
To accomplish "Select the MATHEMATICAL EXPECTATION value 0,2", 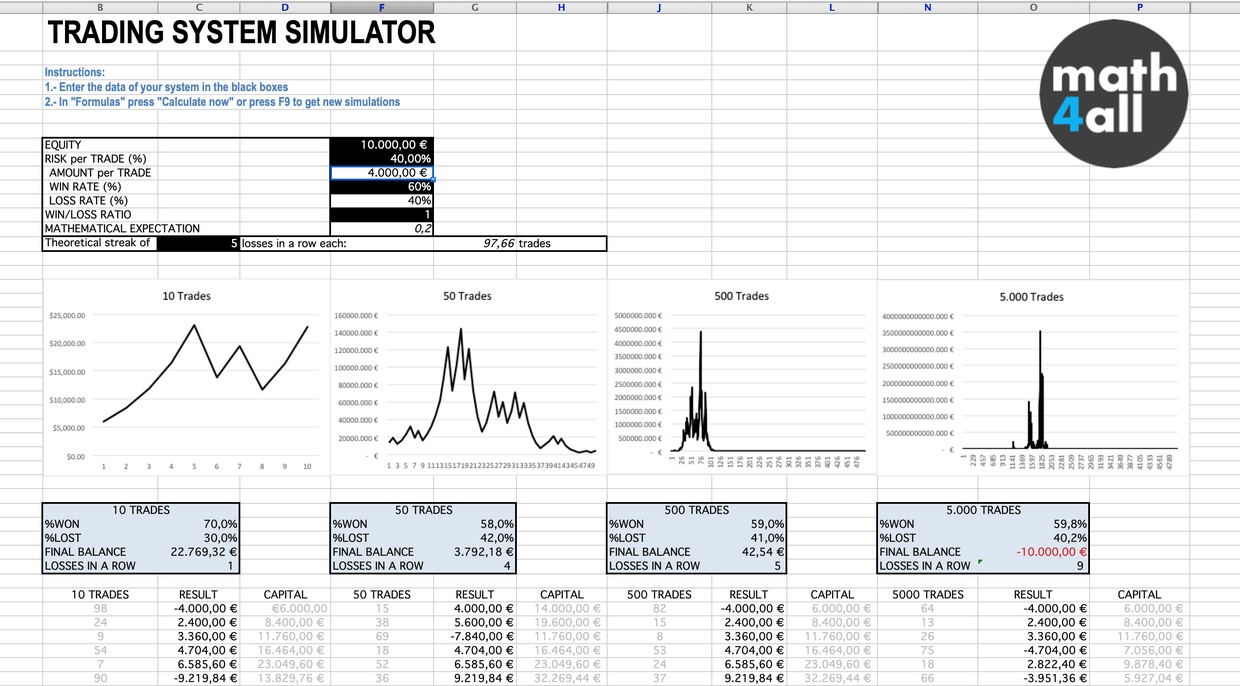I will coord(381,228).
